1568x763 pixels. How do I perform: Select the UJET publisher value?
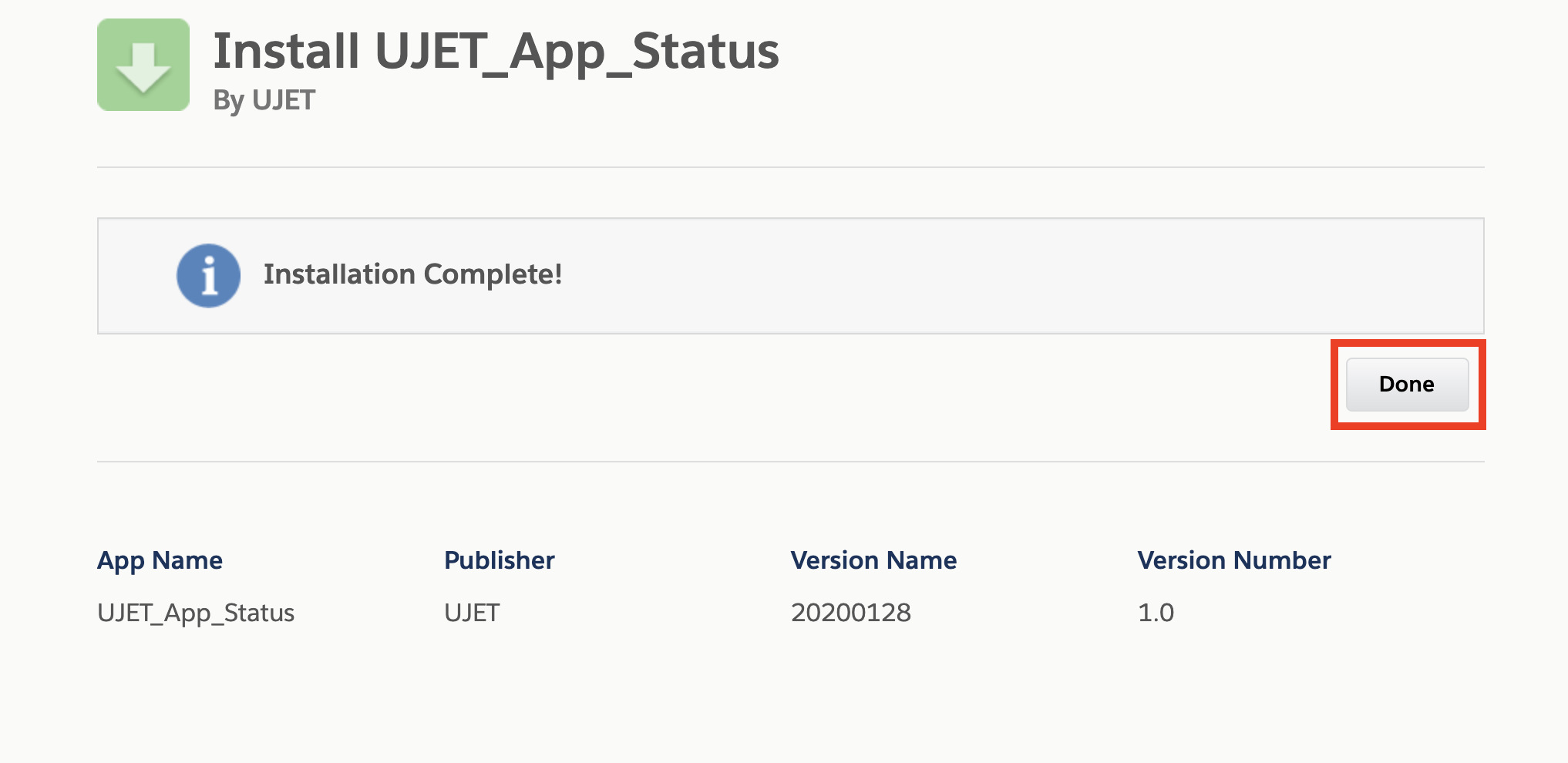(x=472, y=613)
